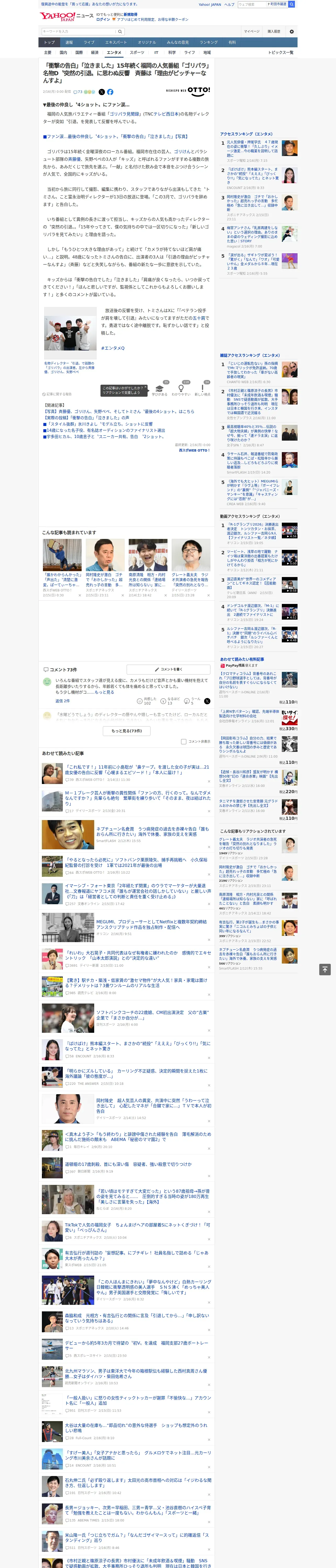Expand the first comment via もっと見る
The width and height of the screenshot is (336, 1568).
(104, 692)
